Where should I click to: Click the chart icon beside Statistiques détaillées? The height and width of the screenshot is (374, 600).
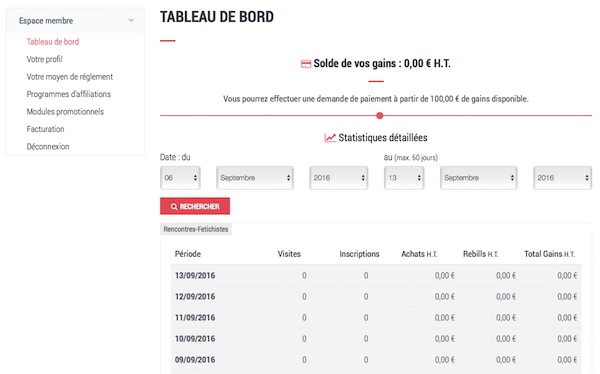pos(330,137)
